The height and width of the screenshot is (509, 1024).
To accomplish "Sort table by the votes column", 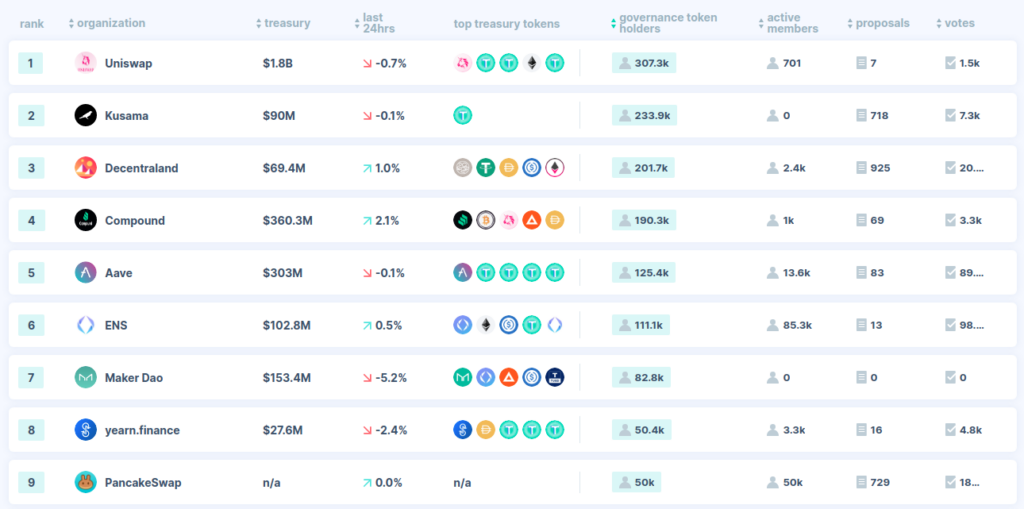I will click(955, 24).
